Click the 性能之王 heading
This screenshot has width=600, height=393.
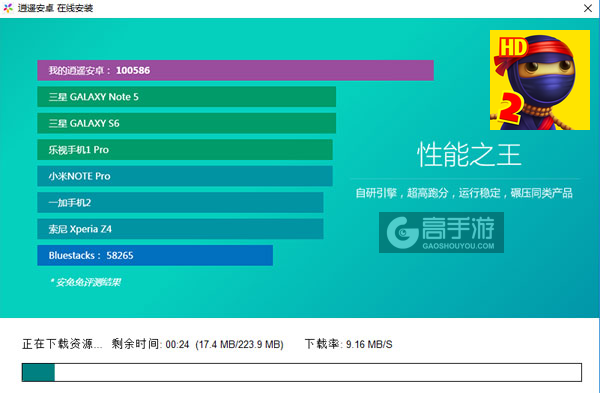click(469, 154)
